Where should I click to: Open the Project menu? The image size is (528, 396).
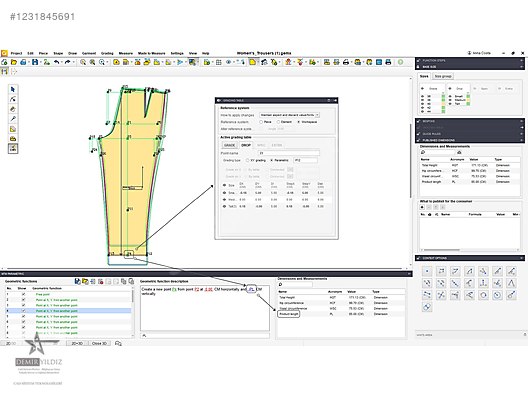16,53
